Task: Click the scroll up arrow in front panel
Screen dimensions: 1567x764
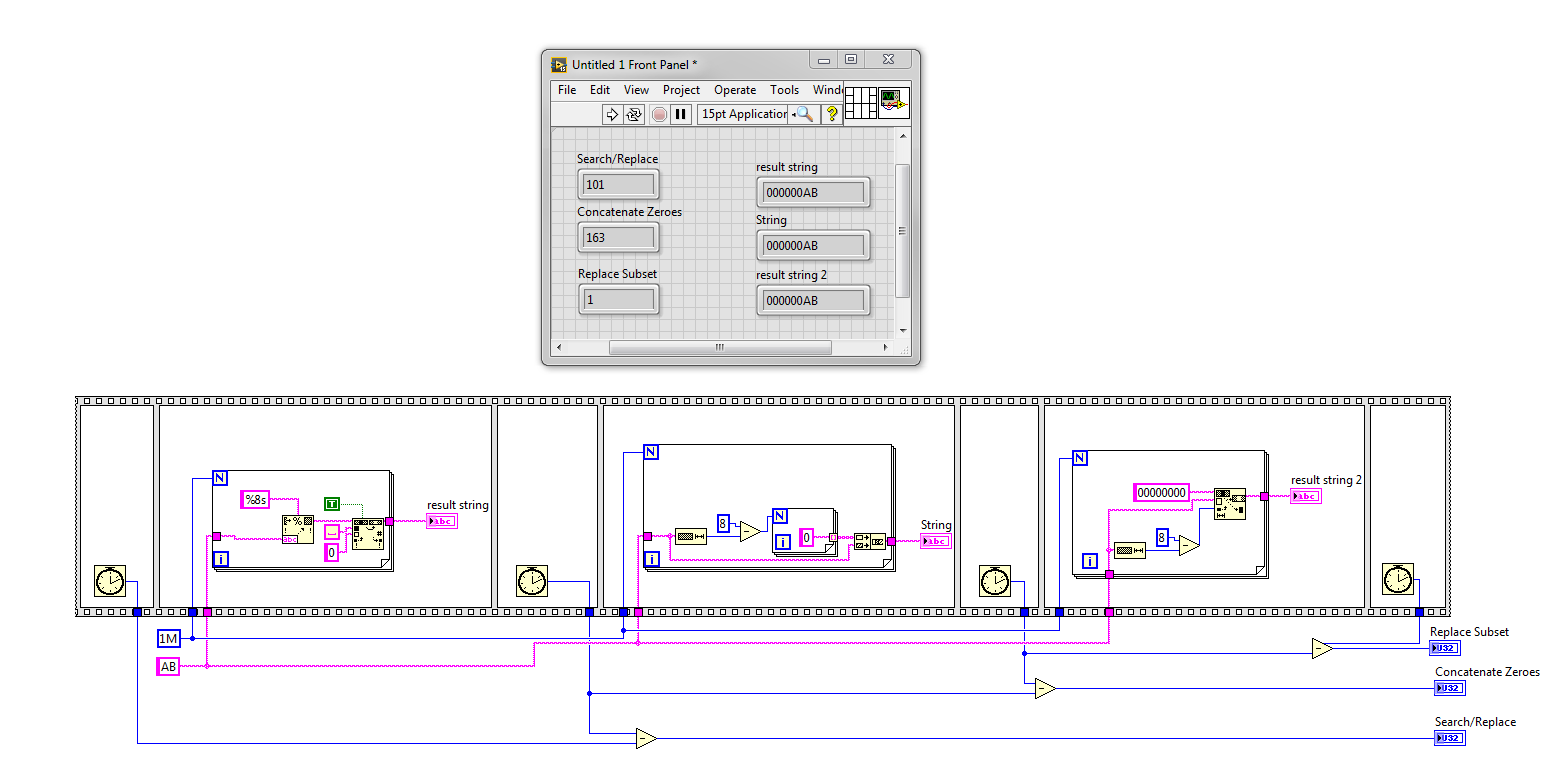Action: 902,135
